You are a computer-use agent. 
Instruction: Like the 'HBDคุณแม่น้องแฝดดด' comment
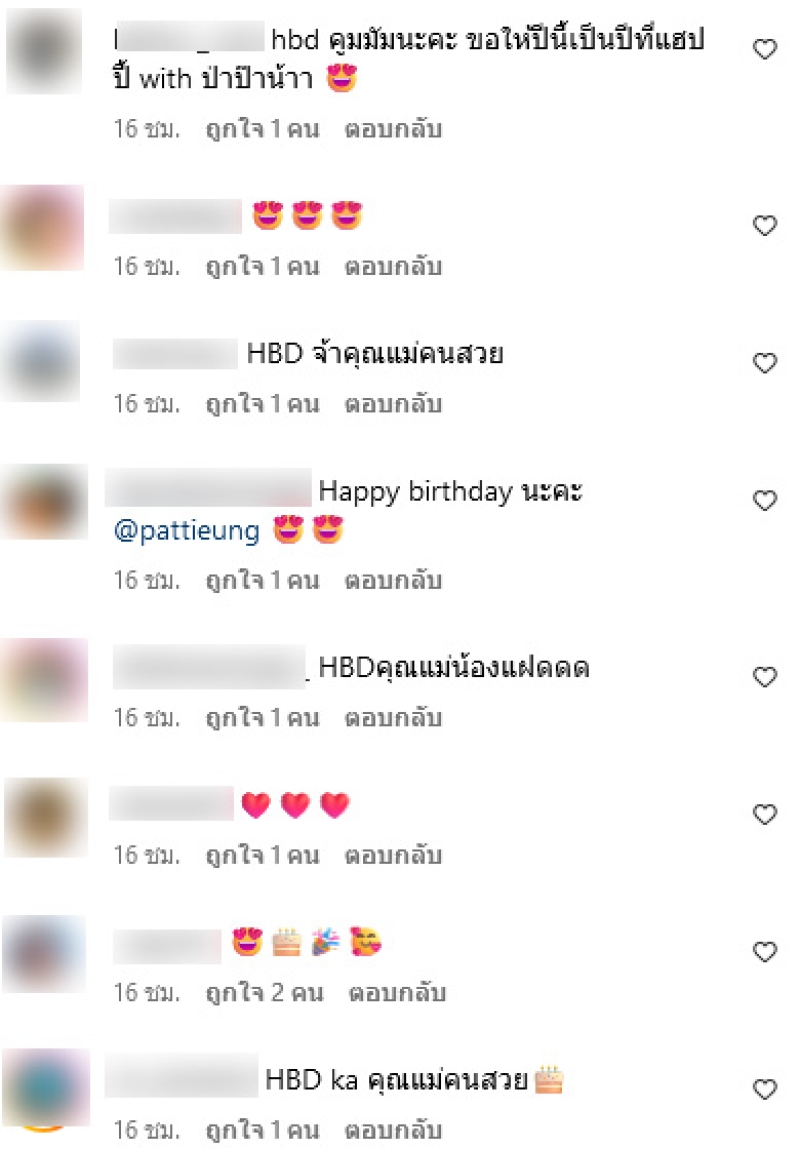(x=765, y=676)
